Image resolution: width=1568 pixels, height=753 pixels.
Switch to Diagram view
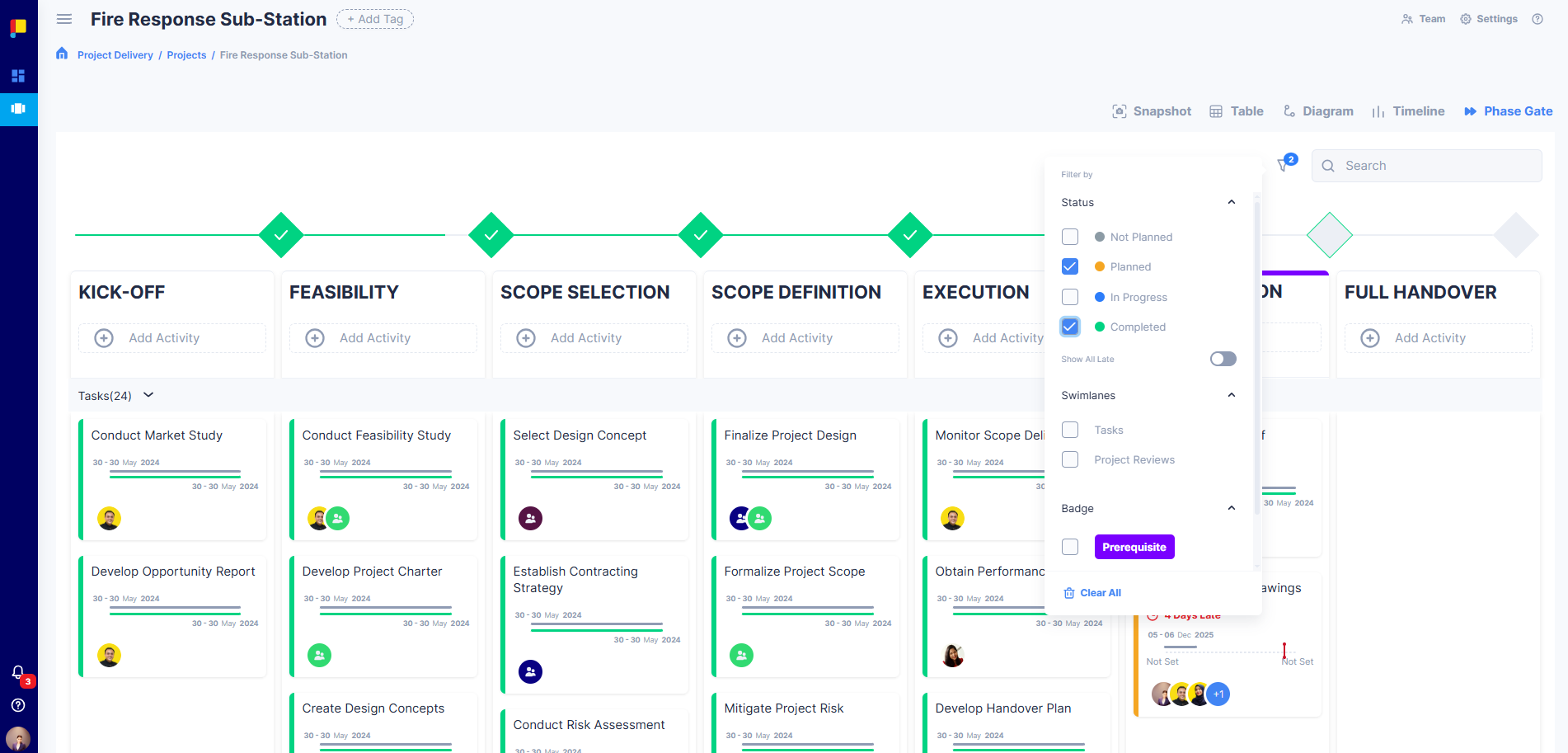tap(1318, 111)
